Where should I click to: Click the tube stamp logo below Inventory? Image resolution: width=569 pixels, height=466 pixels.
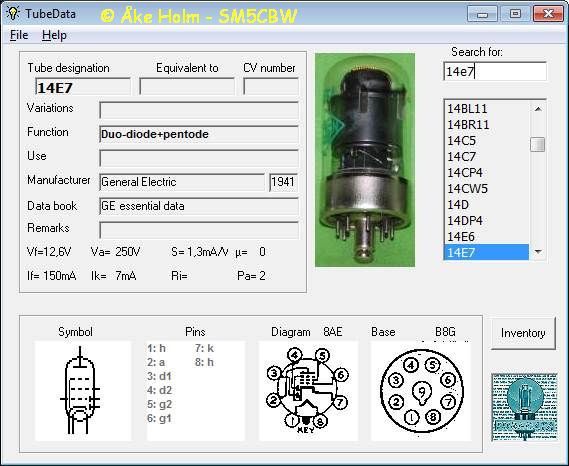click(x=524, y=407)
